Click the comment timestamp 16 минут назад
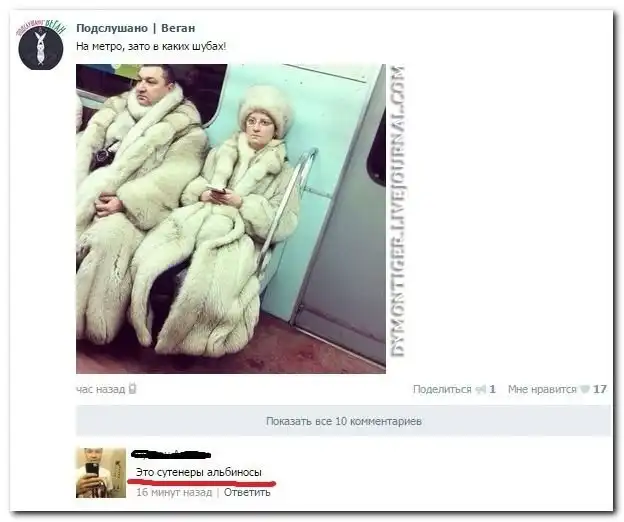This screenshot has height=522, width=624. pyautogui.click(x=174, y=492)
